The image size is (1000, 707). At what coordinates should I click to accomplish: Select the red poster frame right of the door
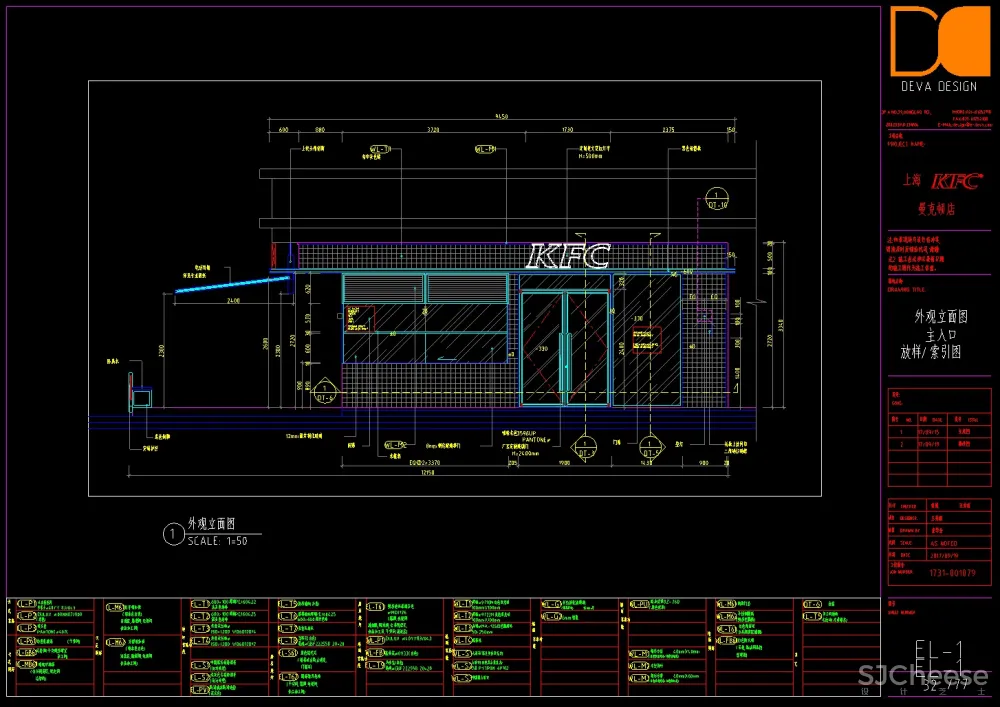pyautogui.click(x=646, y=338)
